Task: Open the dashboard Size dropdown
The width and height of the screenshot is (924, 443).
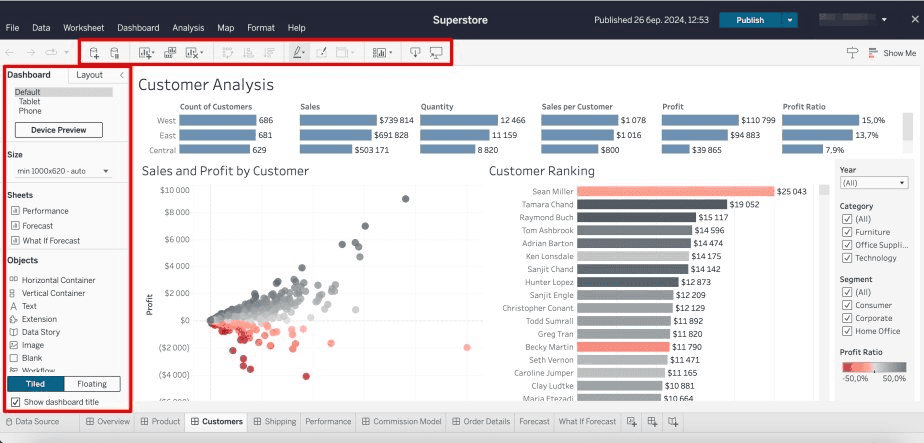Action: point(63,171)
